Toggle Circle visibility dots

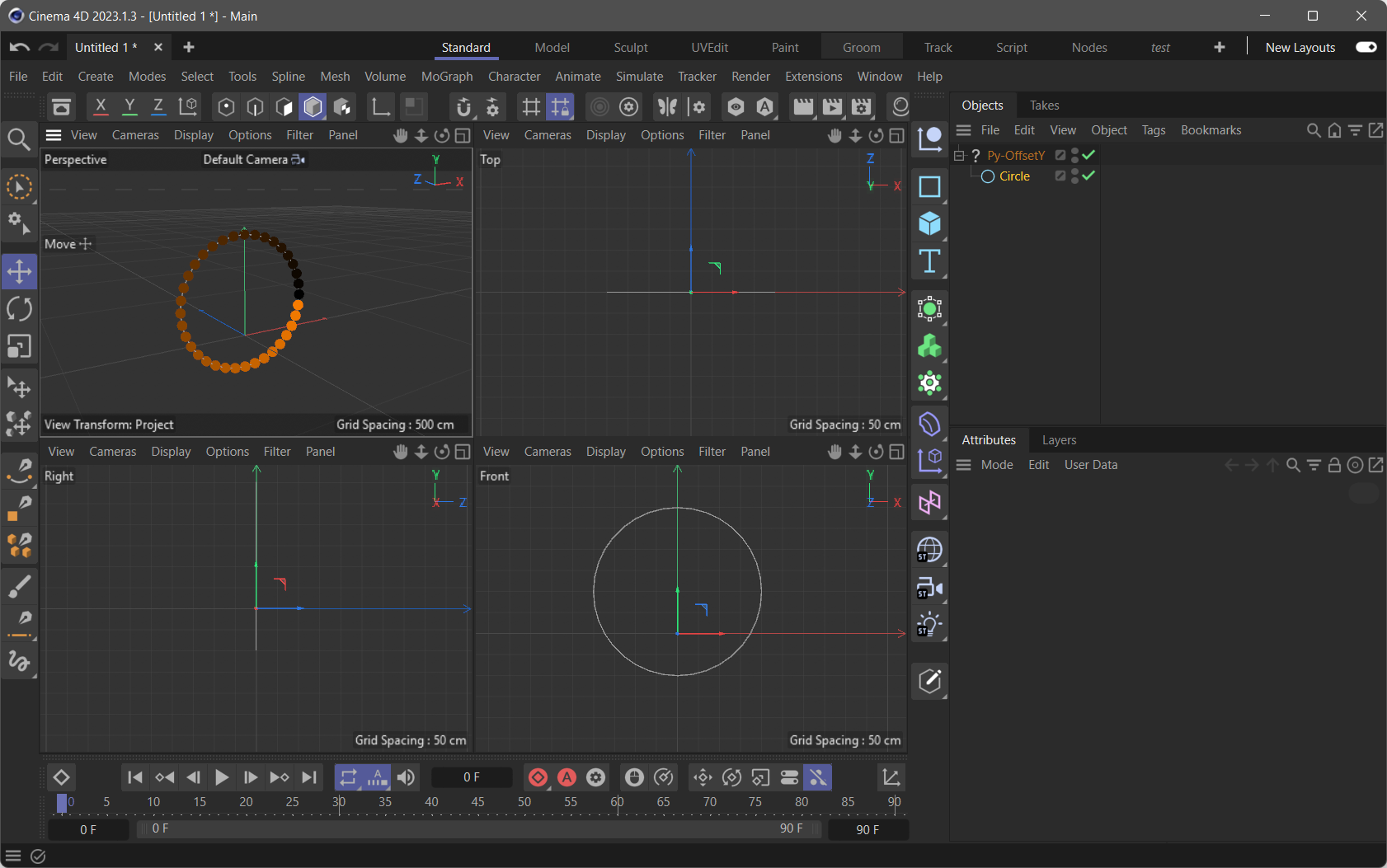pos(1074,176)
